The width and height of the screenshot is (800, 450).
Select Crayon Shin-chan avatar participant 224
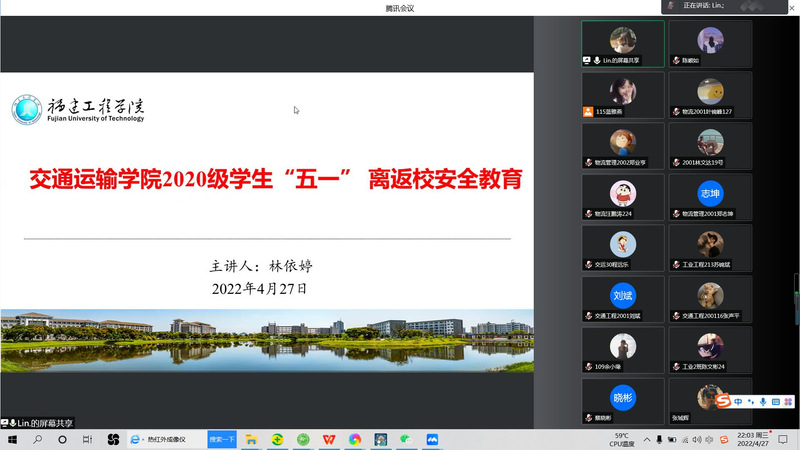622,193
